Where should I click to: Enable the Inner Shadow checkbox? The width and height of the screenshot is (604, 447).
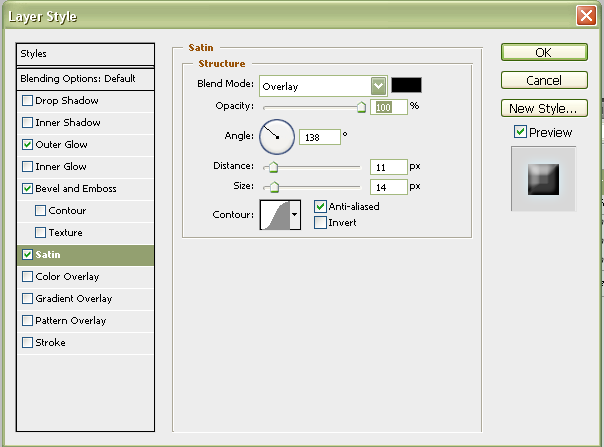27,123
